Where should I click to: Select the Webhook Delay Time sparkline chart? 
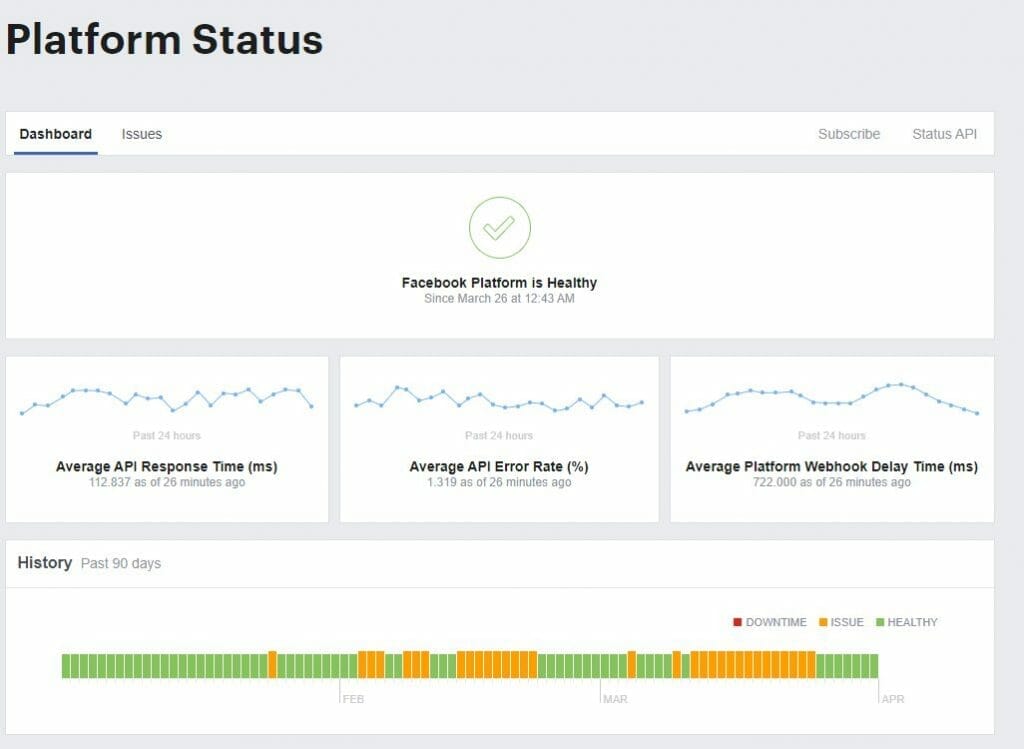[830, 398]
